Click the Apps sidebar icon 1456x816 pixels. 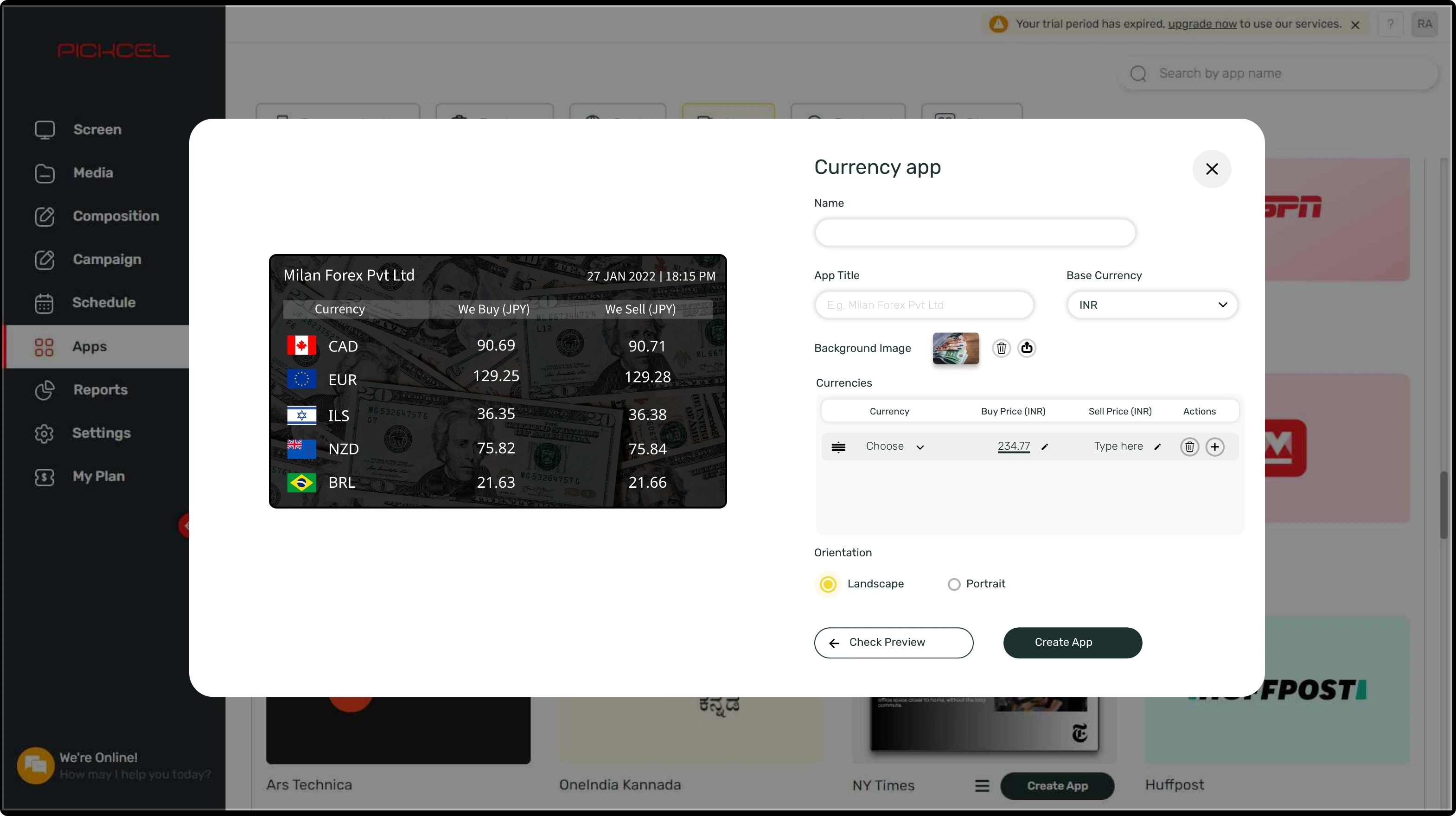tap(44, 346)
